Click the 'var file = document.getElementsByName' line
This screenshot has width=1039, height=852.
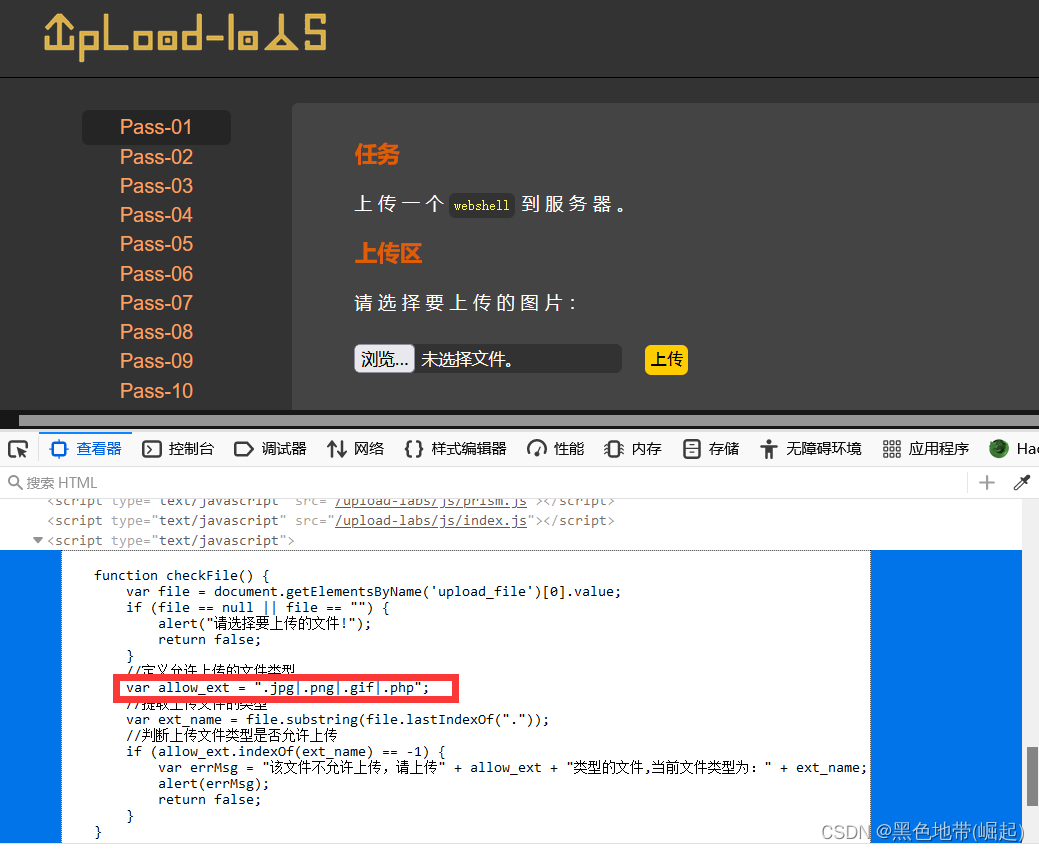point(373,591)
